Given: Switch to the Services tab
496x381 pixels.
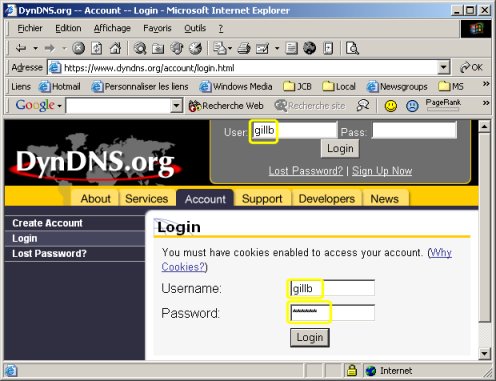Looking at the screenshot, I should click(146, 198).
